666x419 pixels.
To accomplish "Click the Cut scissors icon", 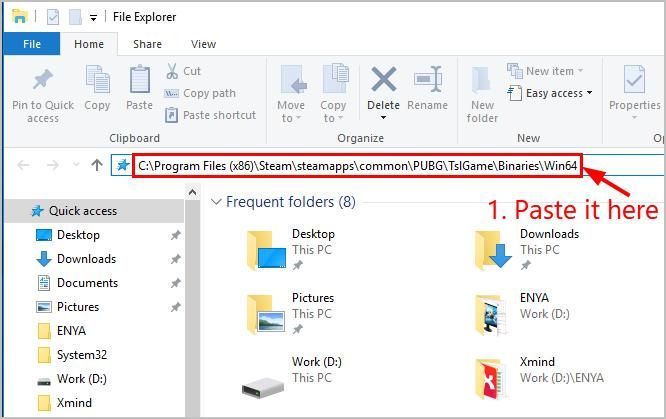I will (x=172, y=71).
